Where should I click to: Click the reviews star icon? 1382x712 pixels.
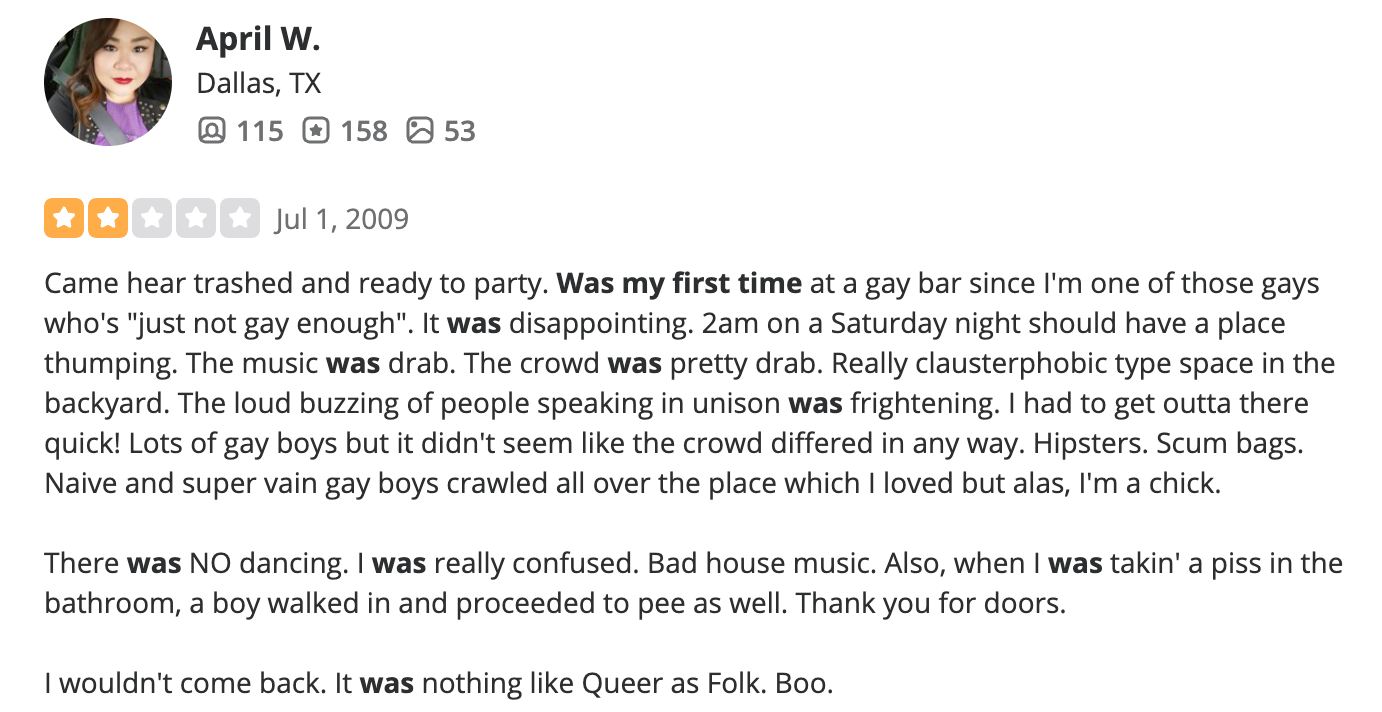(x=316, y=130)
